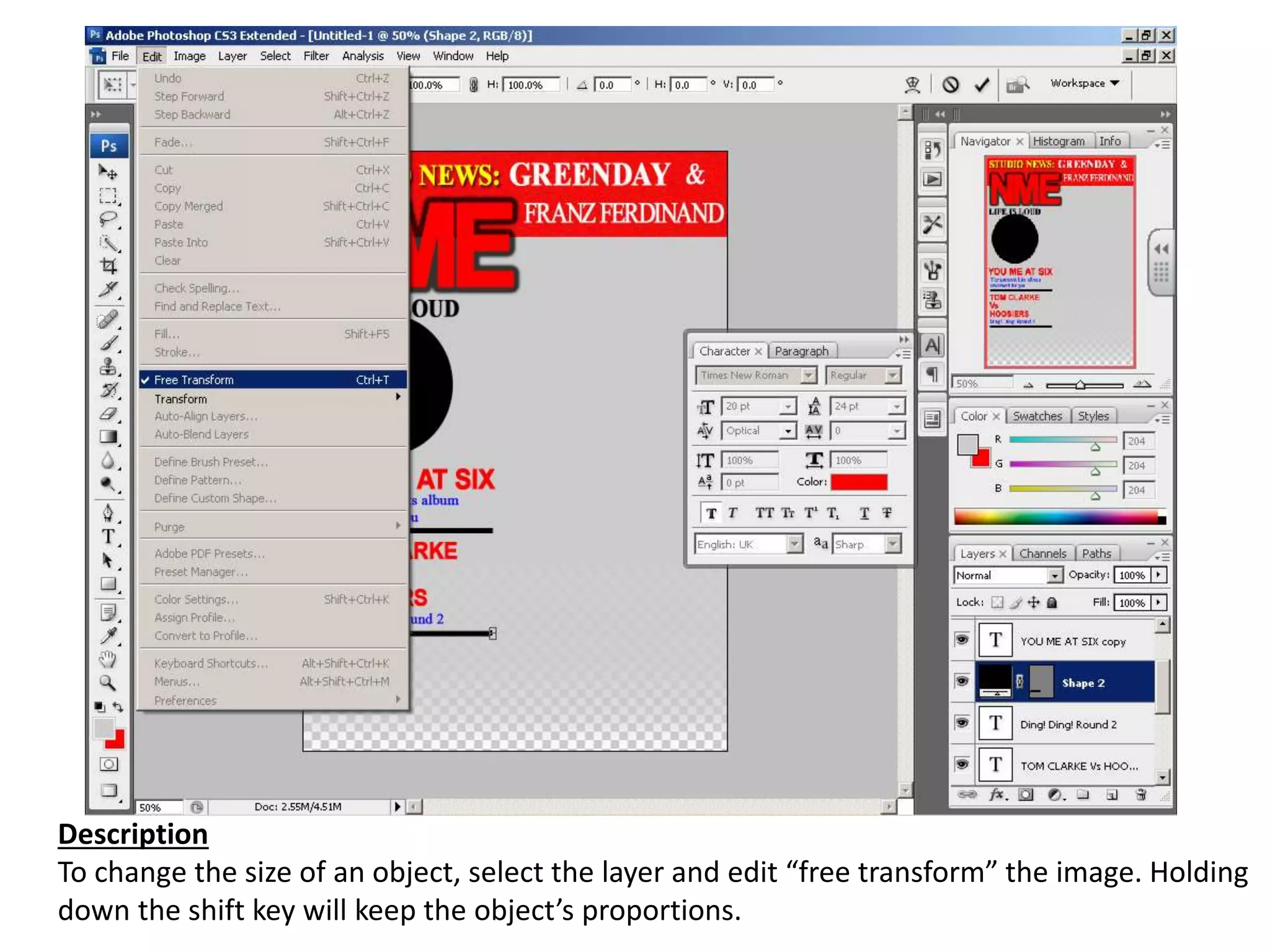Image resolution: width=1270 pixels, height=952 pixels.
Task: Hide the TOM CLARKE Vs HOO... layer
Action: click(962, 764)
